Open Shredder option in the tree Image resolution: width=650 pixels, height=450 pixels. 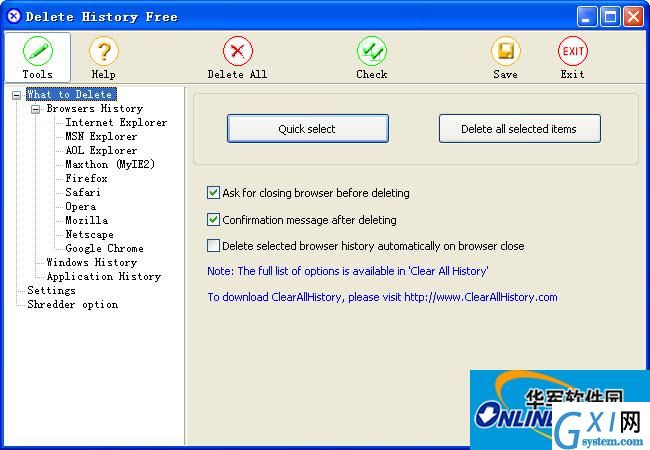click(x=73, y=305)
